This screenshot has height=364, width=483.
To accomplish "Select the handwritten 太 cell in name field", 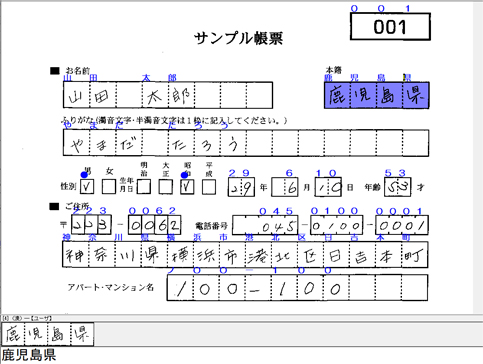I will point(155,96).
